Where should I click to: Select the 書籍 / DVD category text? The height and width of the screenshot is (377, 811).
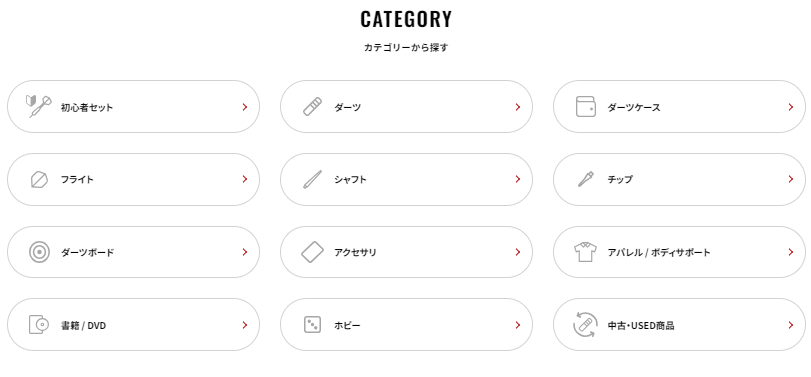[x=83, y=326]
